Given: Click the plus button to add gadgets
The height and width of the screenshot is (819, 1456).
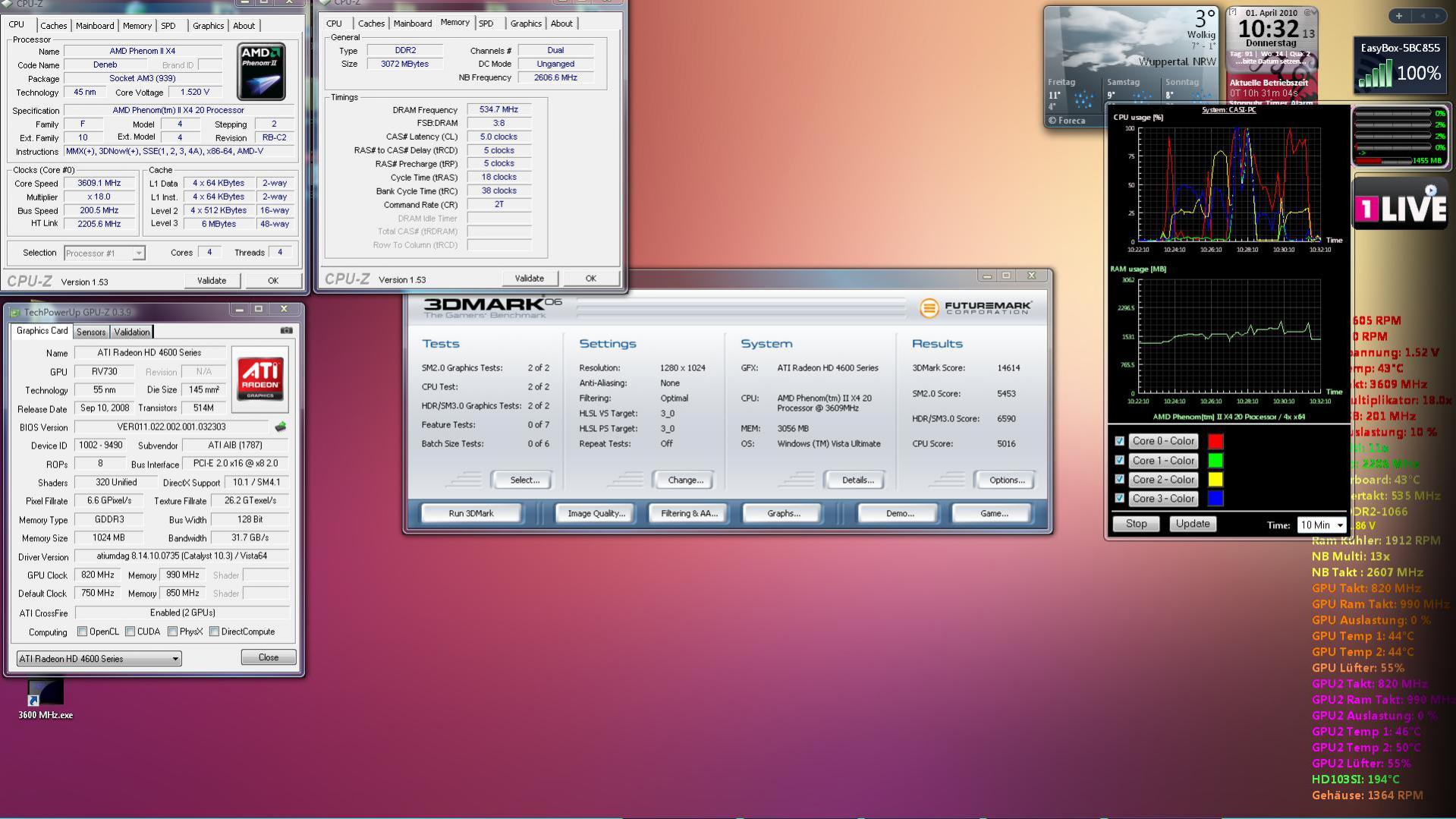Looking at the screenshot, I should 1399,16.
